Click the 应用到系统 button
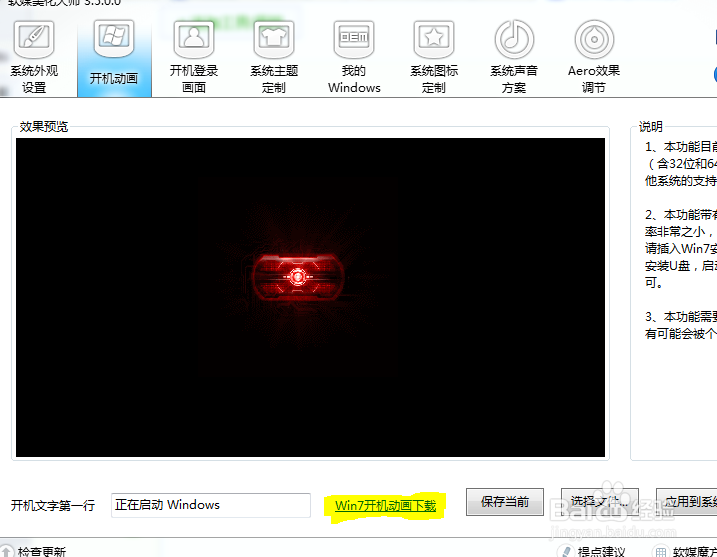The image size is (717, 557). [687, 502]
